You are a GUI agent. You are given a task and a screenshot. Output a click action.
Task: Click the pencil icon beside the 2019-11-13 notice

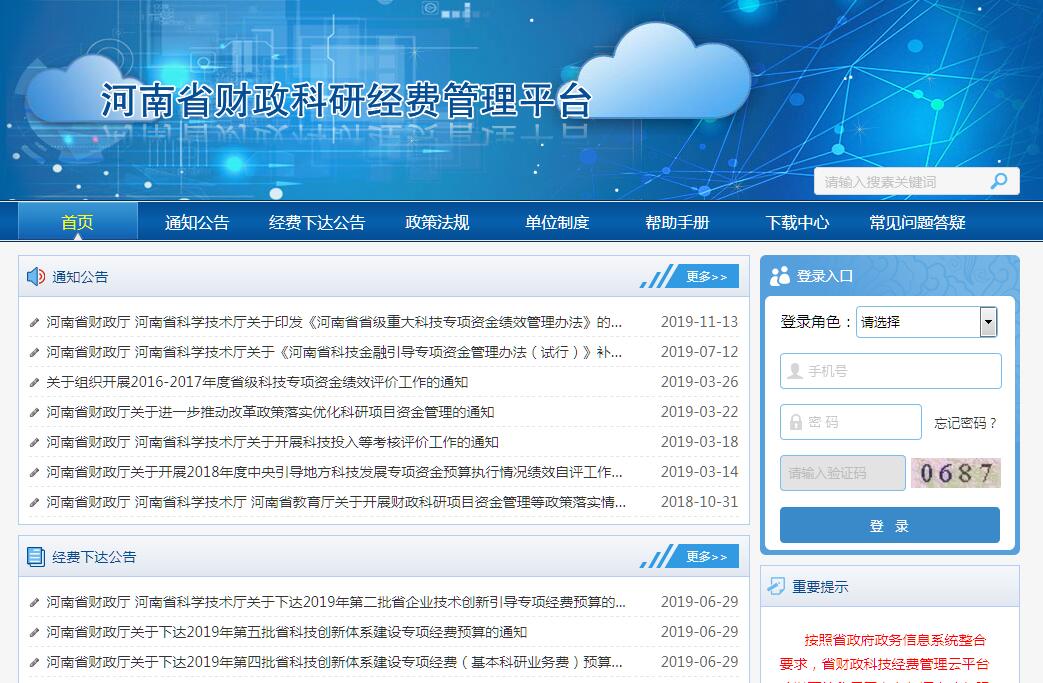click(35, 322)
